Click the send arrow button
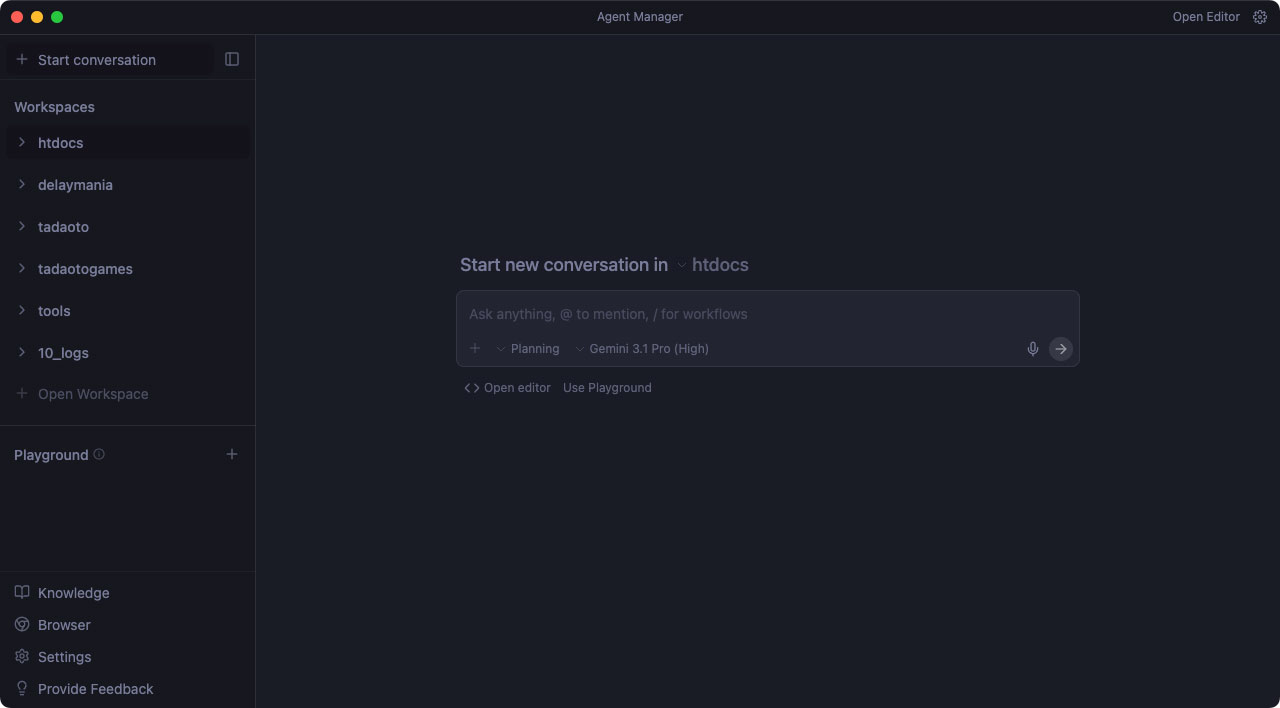 click(1061, 349)
